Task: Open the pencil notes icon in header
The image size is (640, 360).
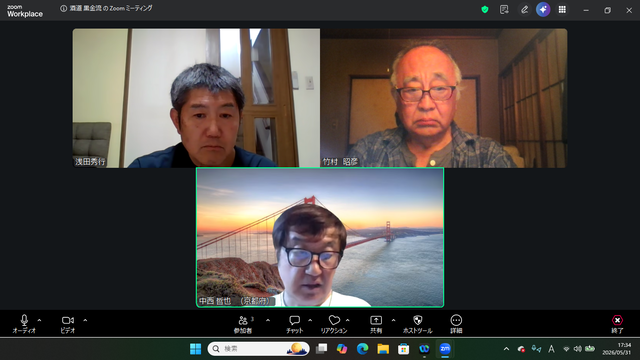Action: pyautogui.click(x=524, y=9)
